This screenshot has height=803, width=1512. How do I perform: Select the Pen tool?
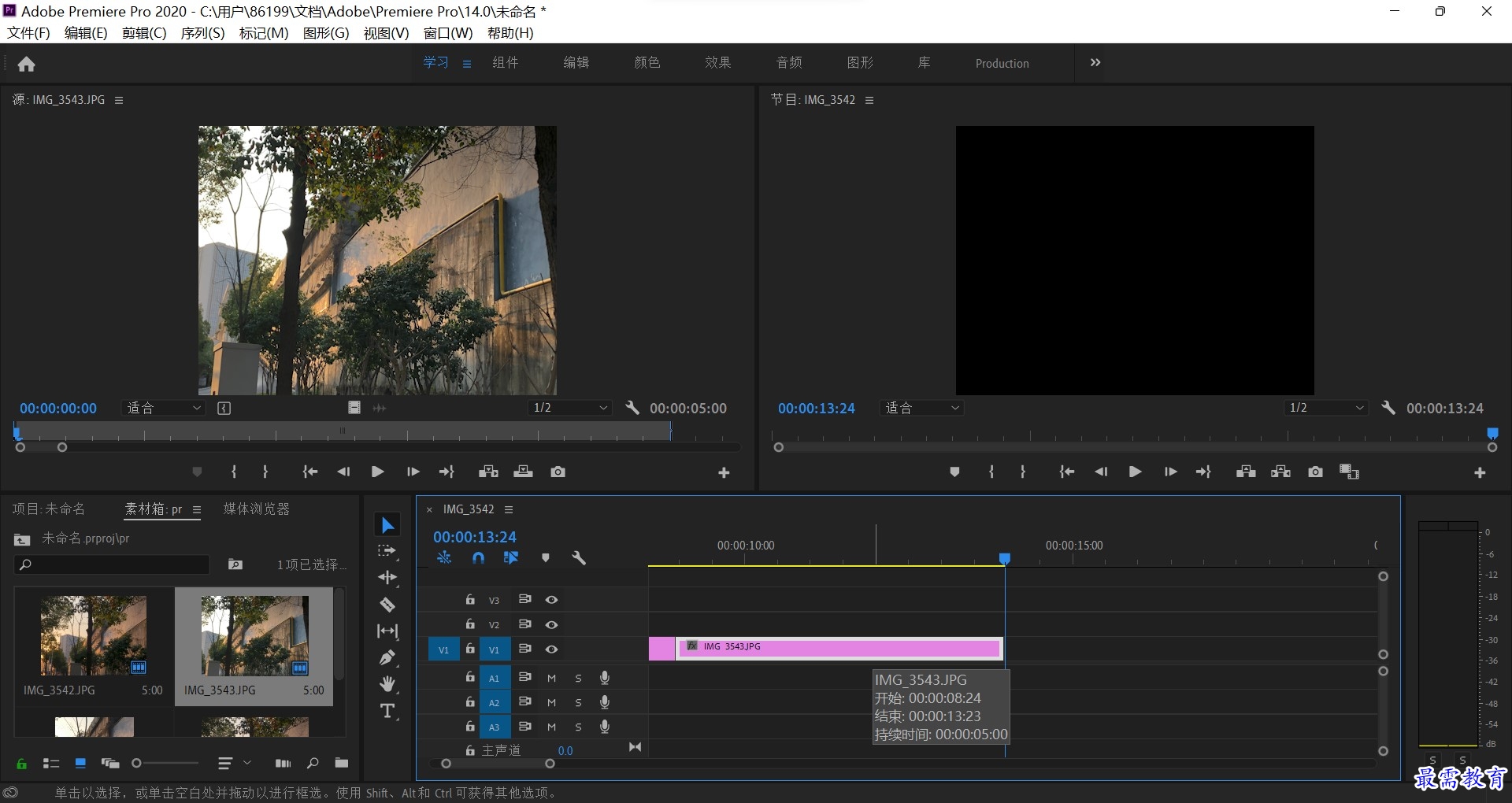click(387, 657)
